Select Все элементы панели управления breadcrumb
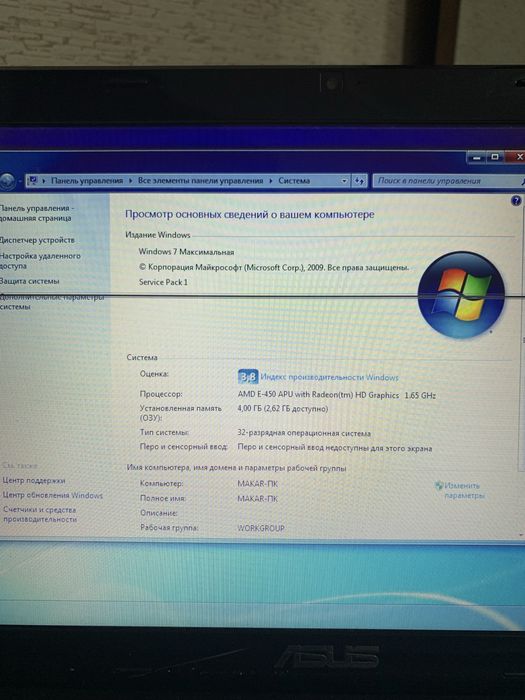 (200, 181)
